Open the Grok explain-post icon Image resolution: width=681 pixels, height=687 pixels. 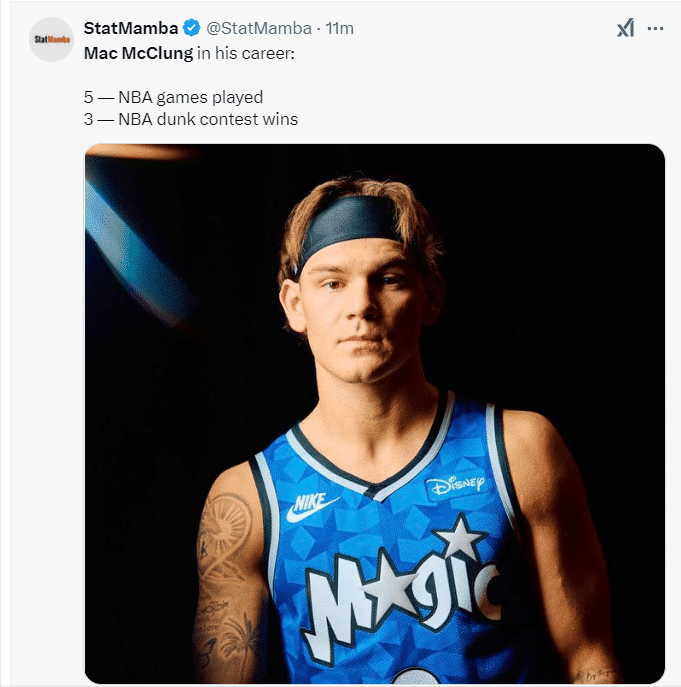point(625,29)
